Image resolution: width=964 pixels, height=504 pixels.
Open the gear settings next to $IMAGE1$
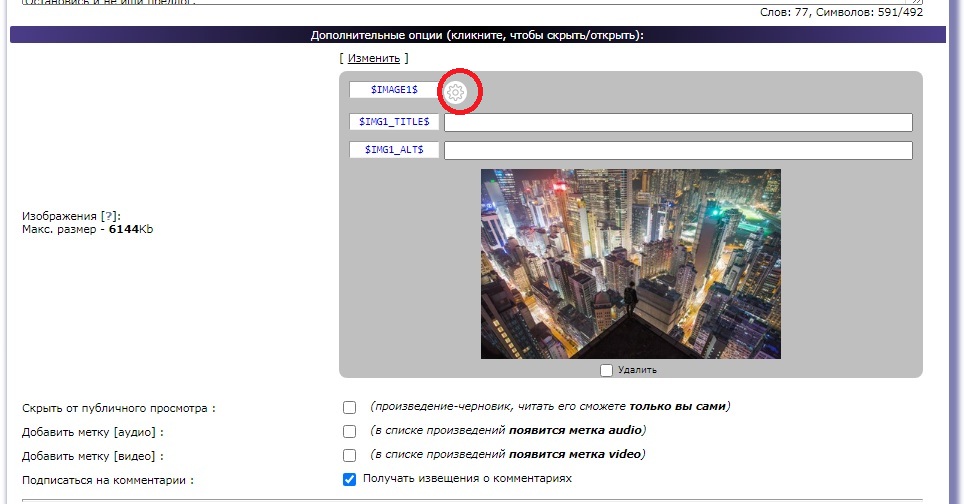tap(456, 92)
